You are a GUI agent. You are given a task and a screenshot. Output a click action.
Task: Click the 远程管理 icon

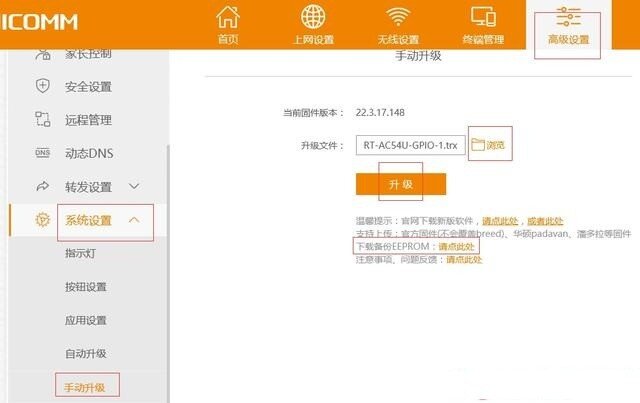[x=42, y=119]
